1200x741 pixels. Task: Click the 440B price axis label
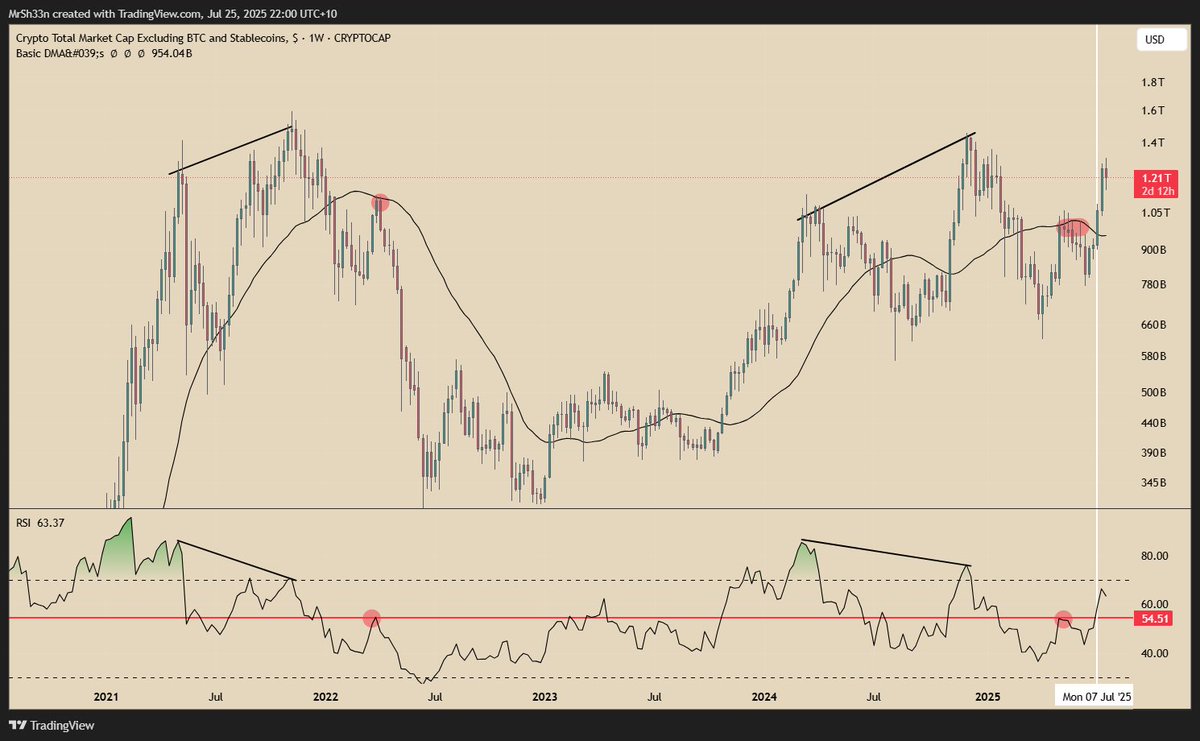tap(1153, 423)
